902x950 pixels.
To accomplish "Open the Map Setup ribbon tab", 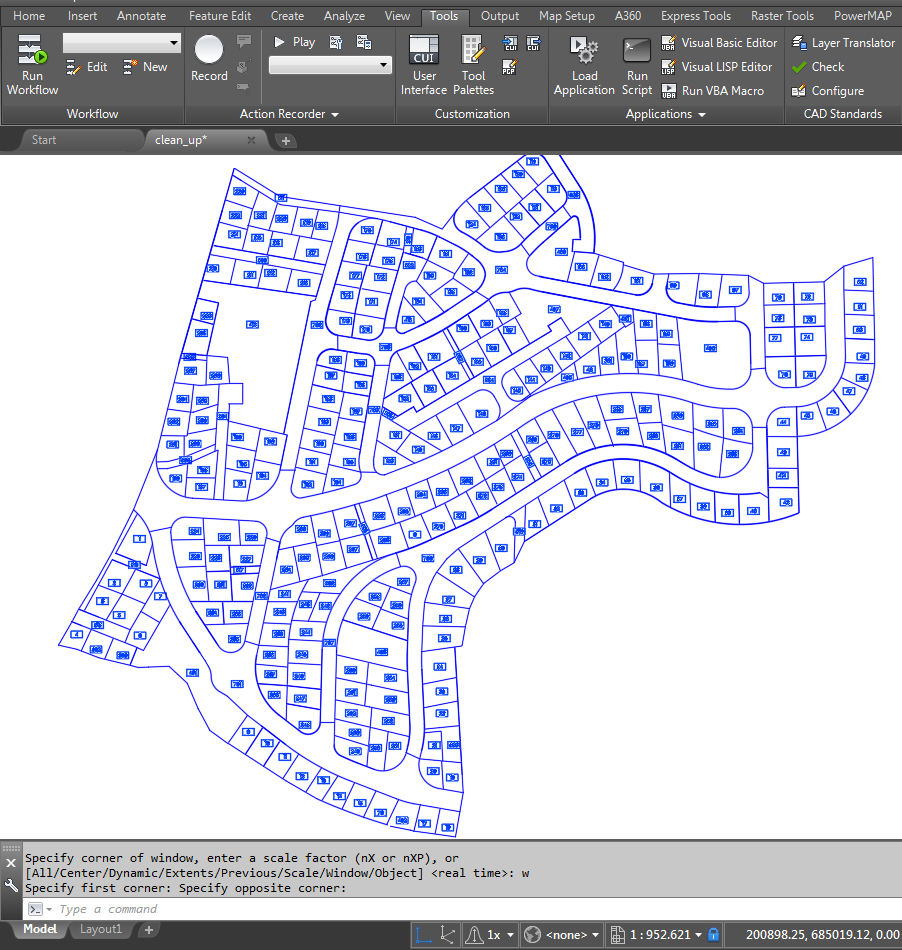I will pos(567,16).
